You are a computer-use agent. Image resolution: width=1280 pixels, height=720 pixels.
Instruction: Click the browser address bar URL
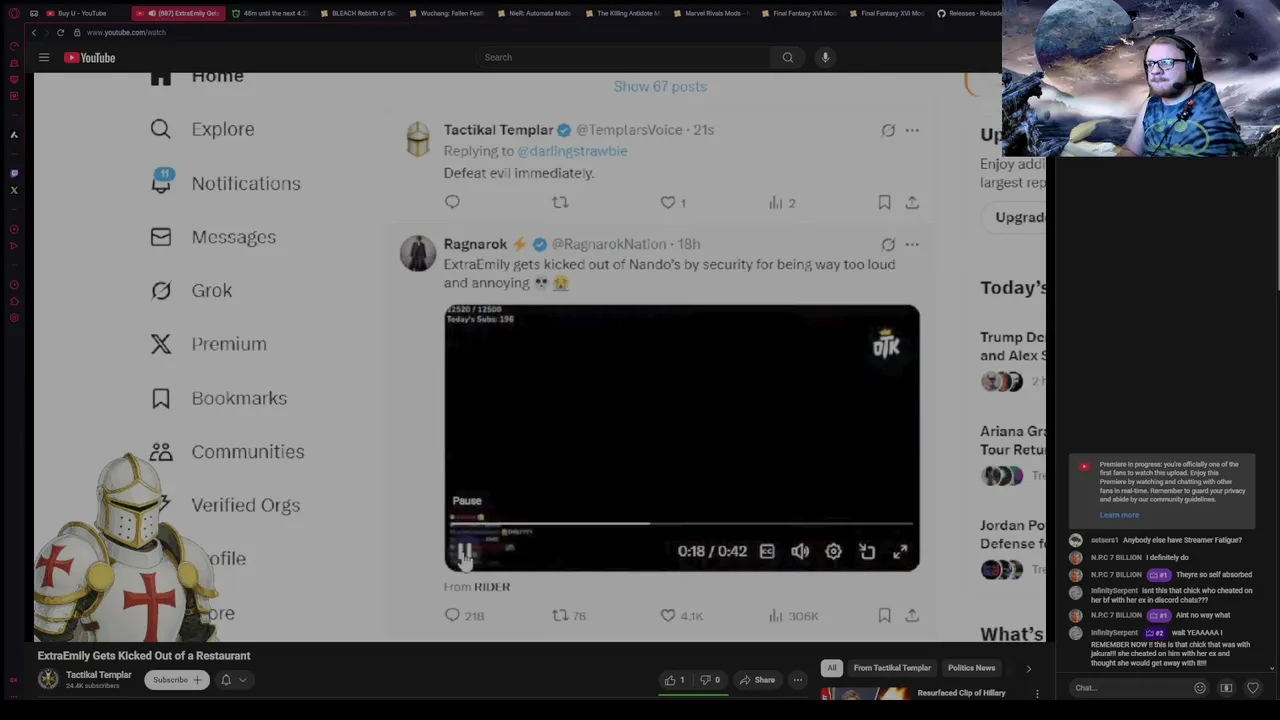[x=126, y=32]
